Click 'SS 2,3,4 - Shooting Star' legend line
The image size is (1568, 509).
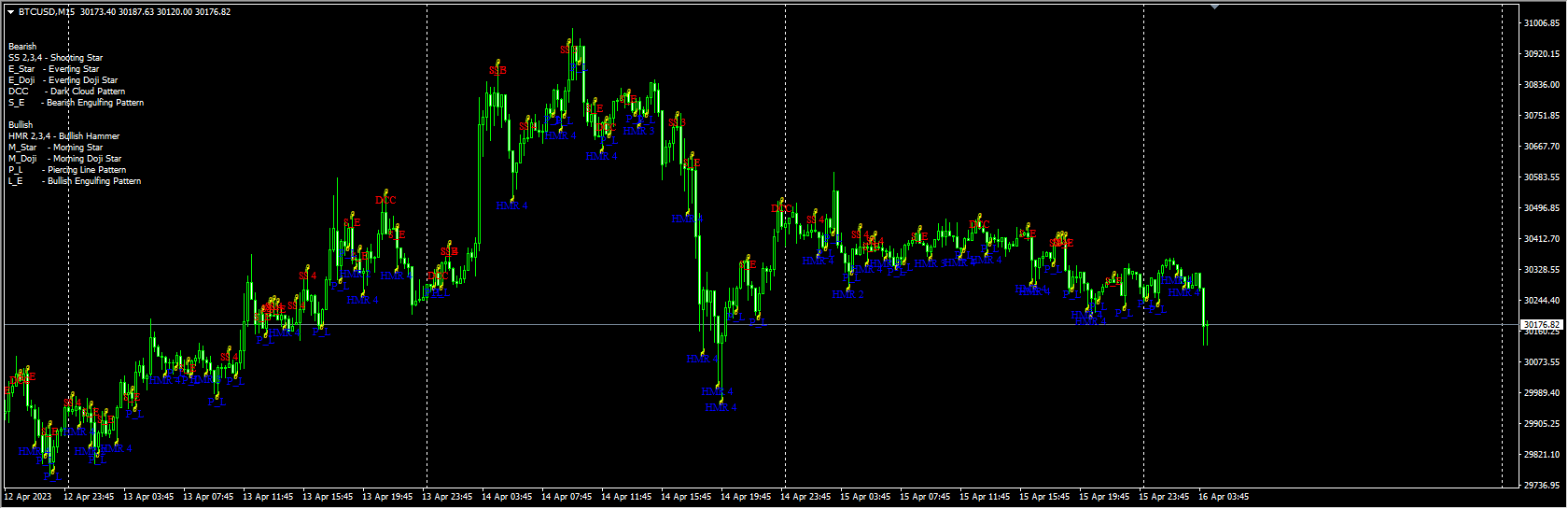[56, 58]
